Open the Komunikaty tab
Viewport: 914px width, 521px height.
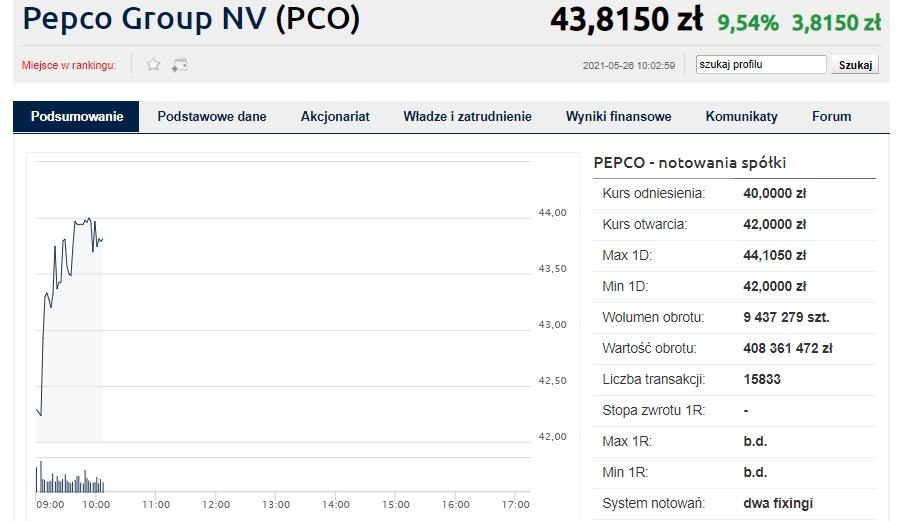[741, 117]
